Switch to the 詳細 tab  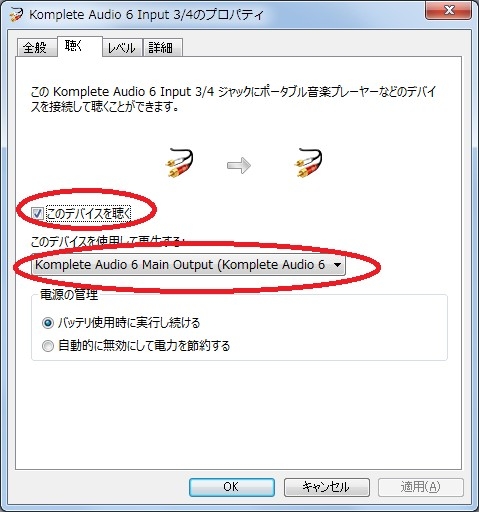[x=161, y=47]
